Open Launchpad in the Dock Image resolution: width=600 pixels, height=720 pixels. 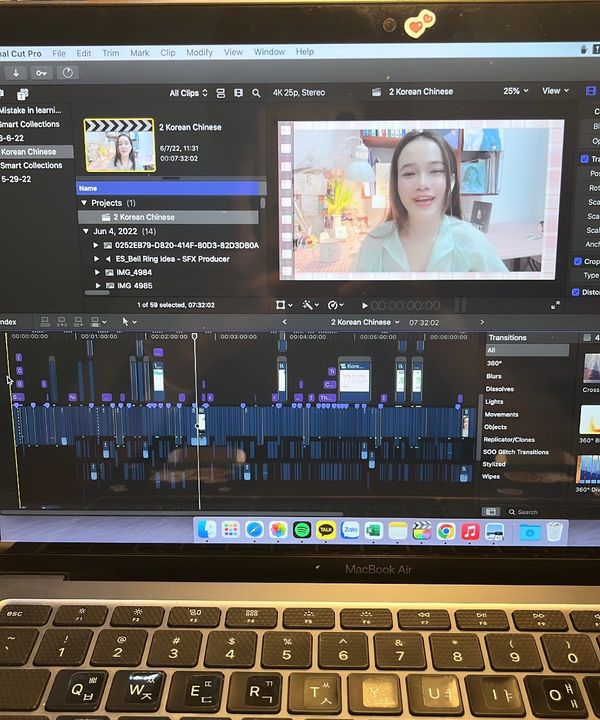(230, 530)
